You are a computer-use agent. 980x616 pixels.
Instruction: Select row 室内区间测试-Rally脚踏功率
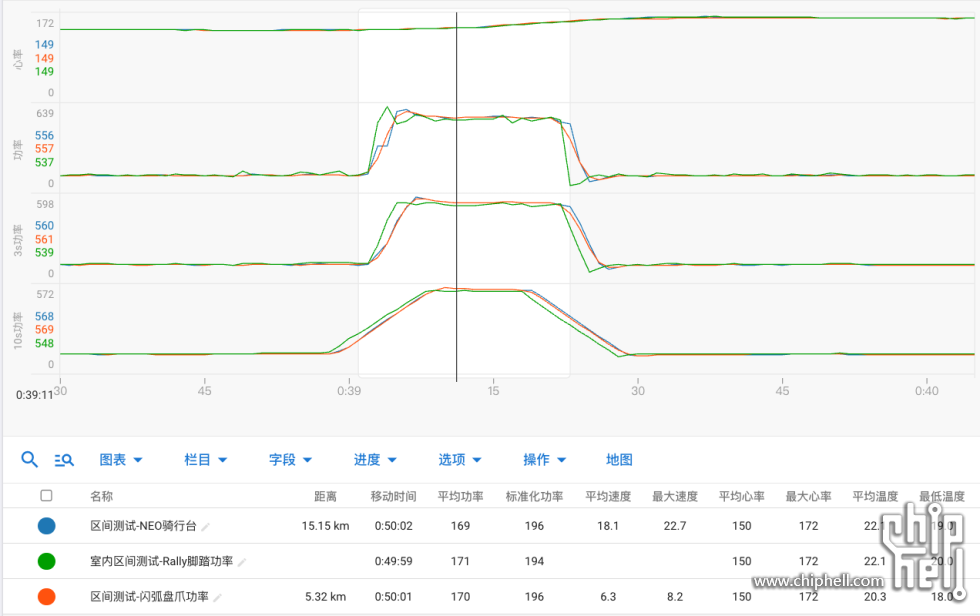coord(490,561)
